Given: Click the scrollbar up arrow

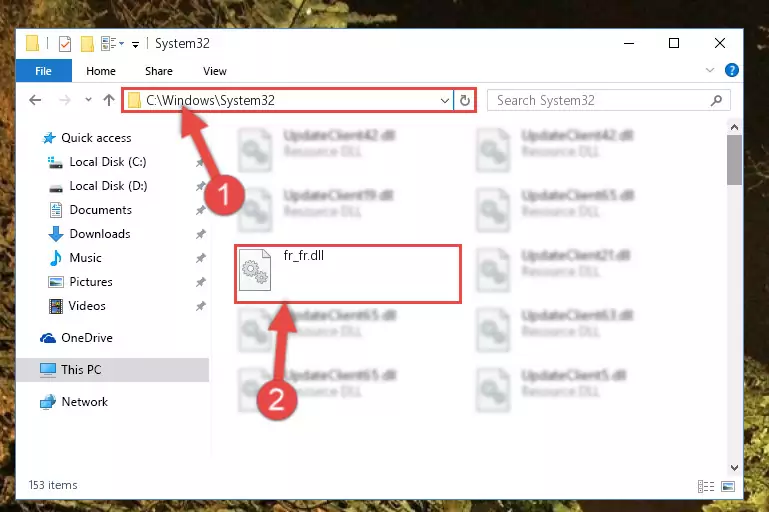Looking at the screenshot, I should click(734, 128).
